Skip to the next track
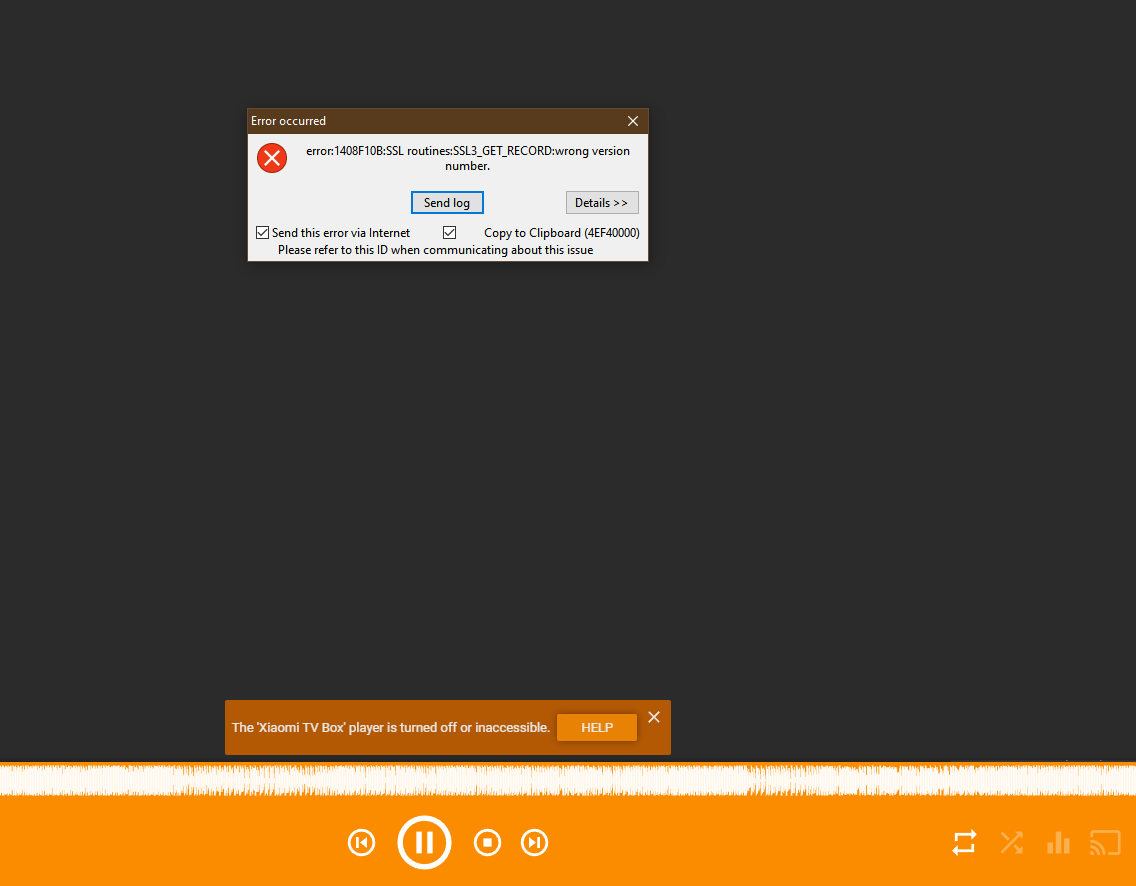The width and height of the screenshot is (1136, 886). (x=535, y=843)
